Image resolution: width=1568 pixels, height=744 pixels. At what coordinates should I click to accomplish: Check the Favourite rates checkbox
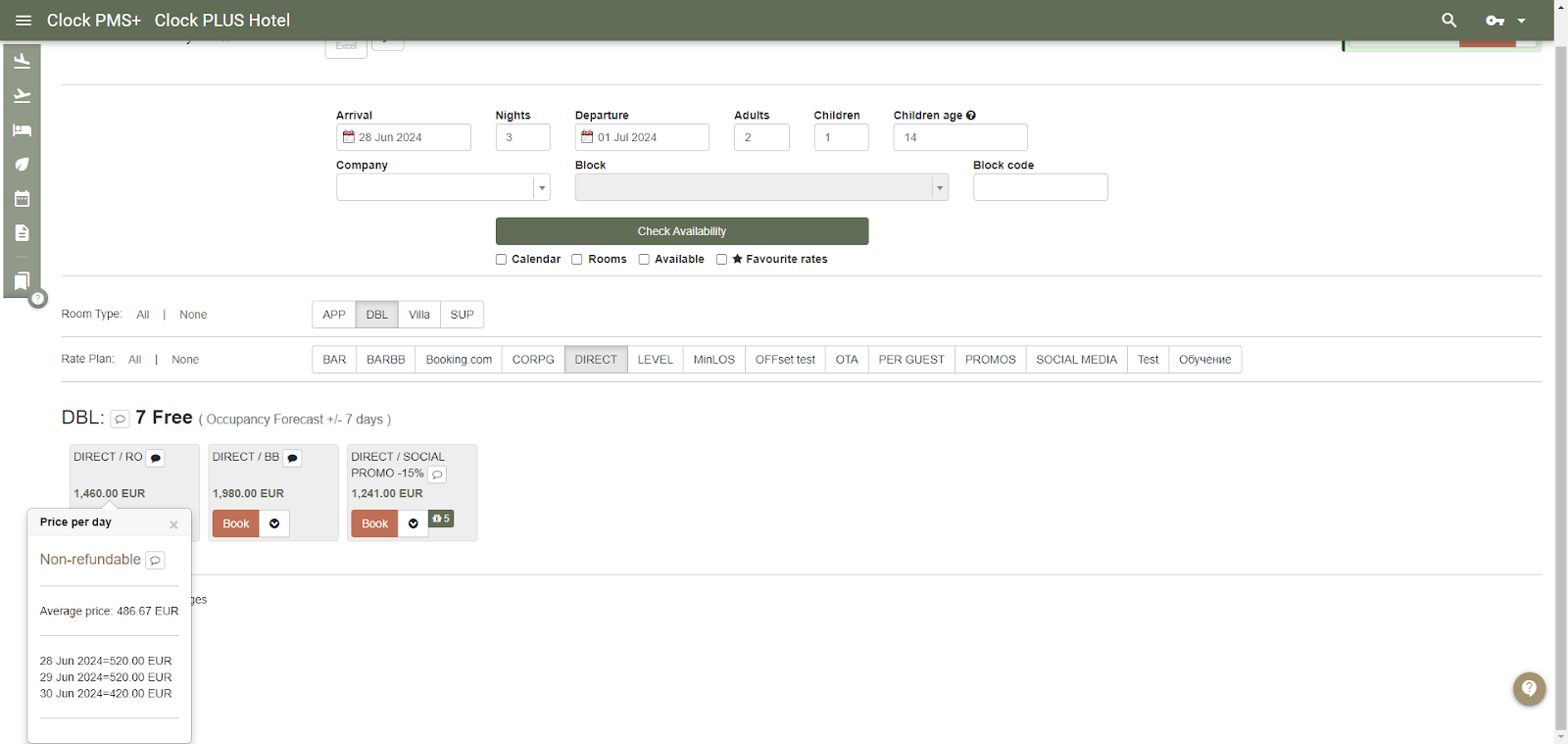[x=721, y=260]
